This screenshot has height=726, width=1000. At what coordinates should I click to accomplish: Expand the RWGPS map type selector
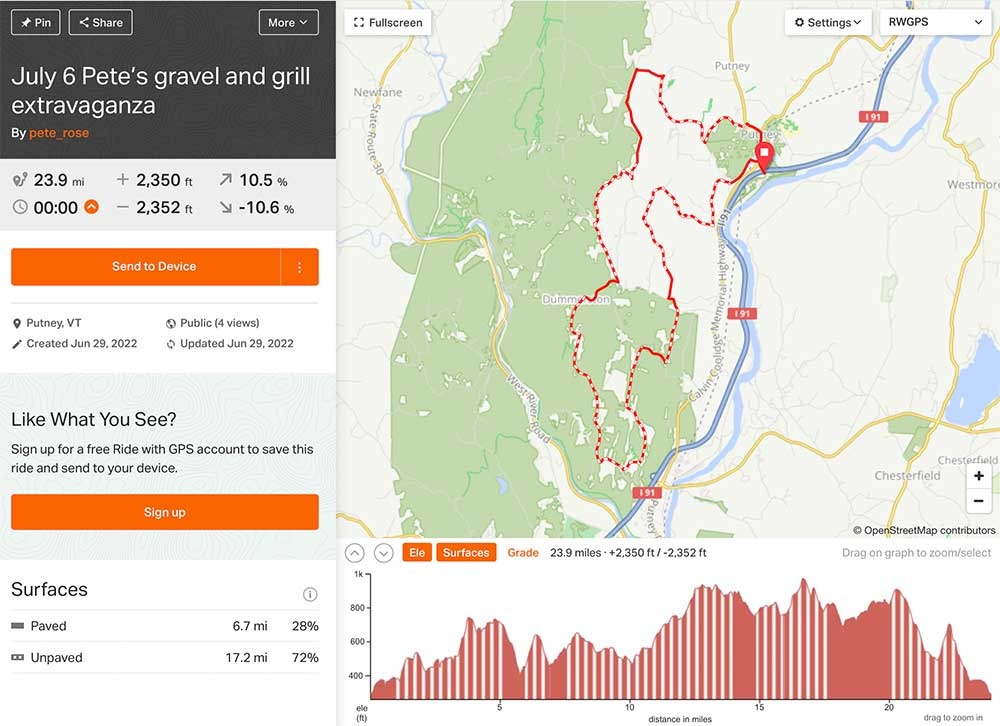[934, 22]
